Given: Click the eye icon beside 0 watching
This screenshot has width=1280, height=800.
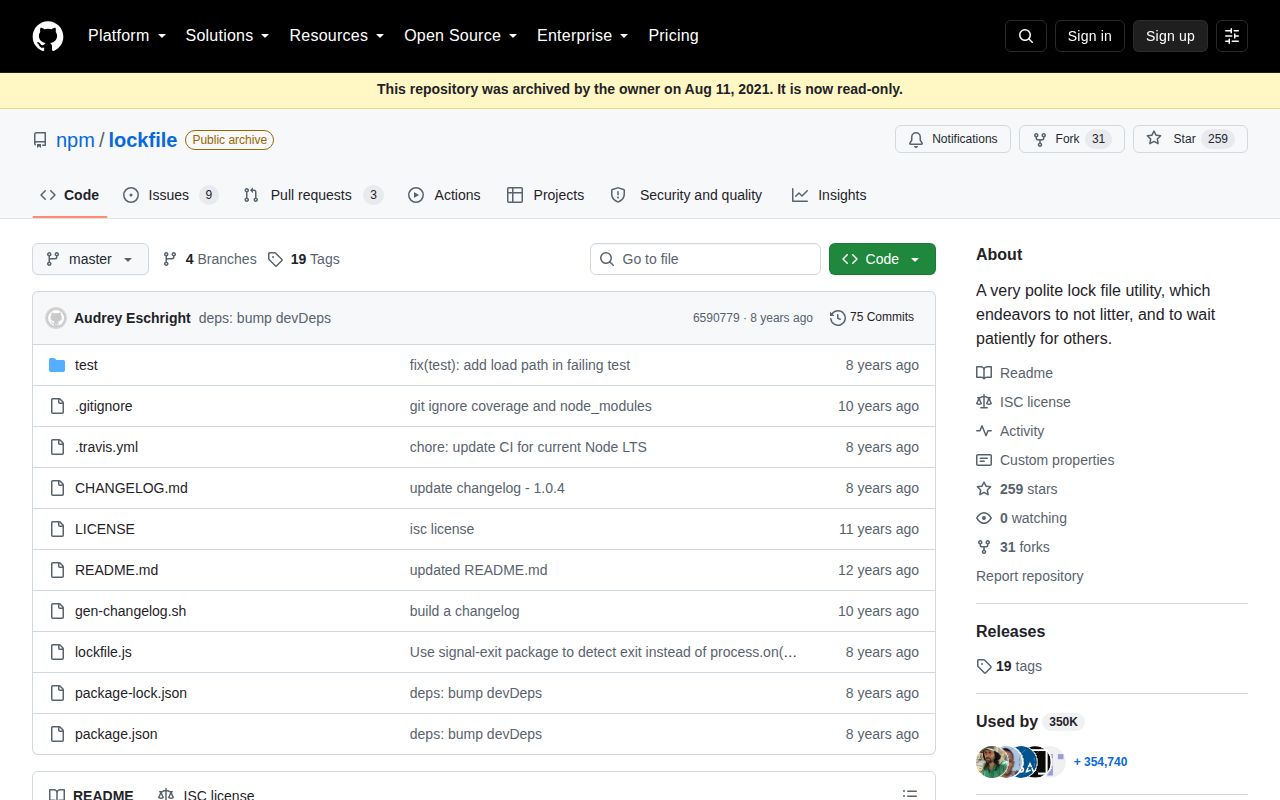Looking at the screenshot, I should 984,518.
